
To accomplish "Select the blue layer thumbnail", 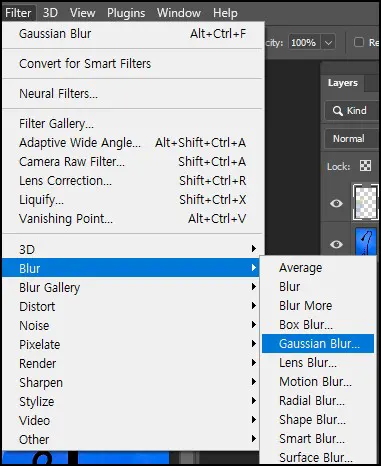I will [366, 242].
